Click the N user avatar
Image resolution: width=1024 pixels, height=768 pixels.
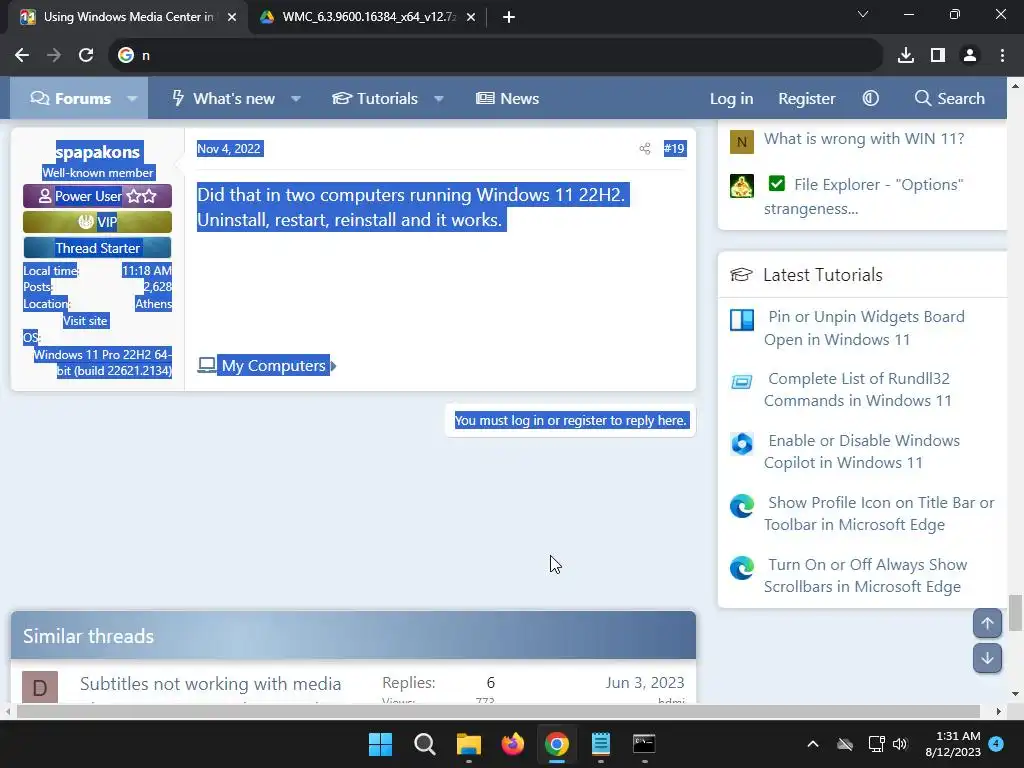coord(742,142)
